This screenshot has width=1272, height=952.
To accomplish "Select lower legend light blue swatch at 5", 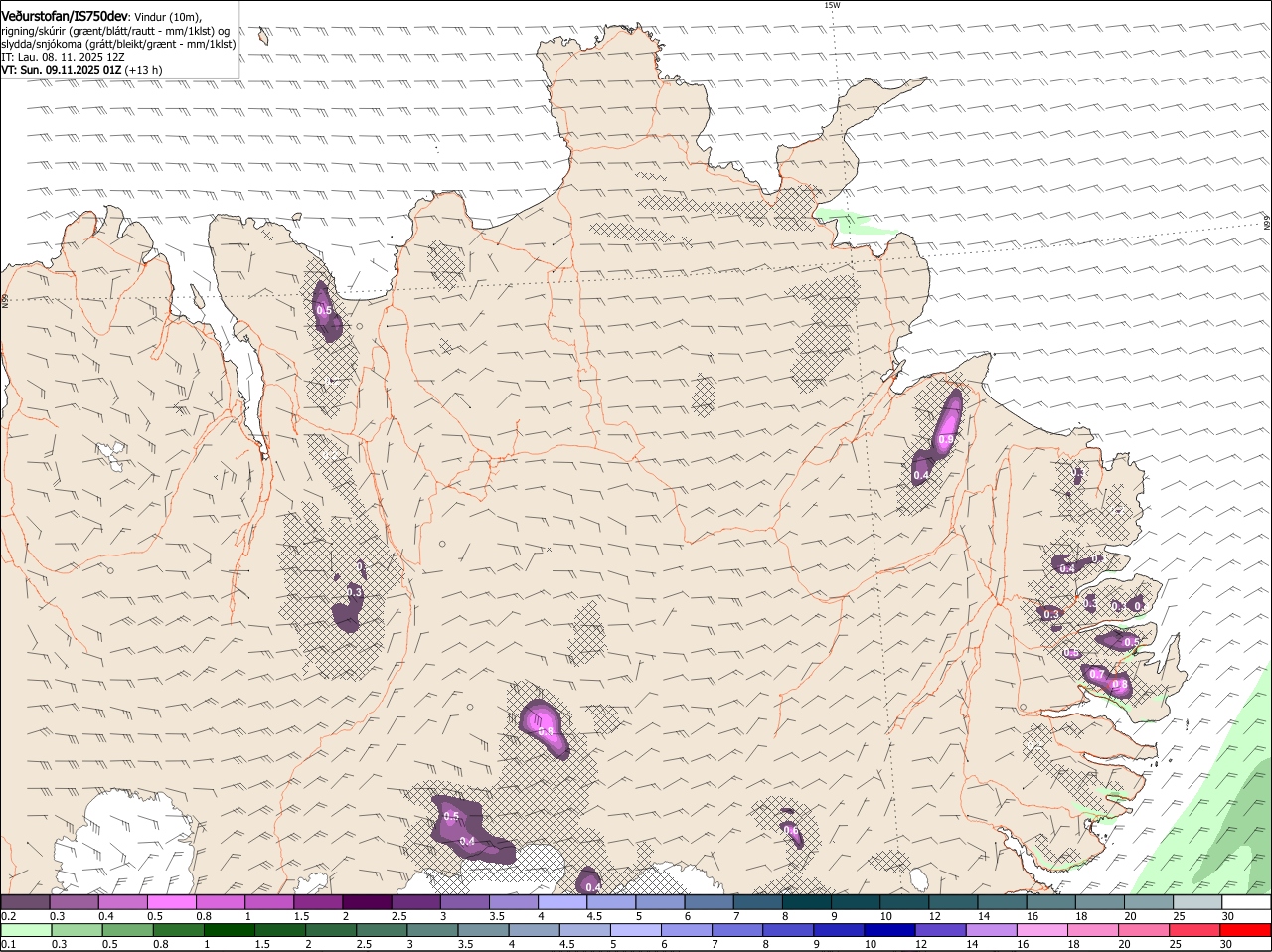I will coord(635,930).
